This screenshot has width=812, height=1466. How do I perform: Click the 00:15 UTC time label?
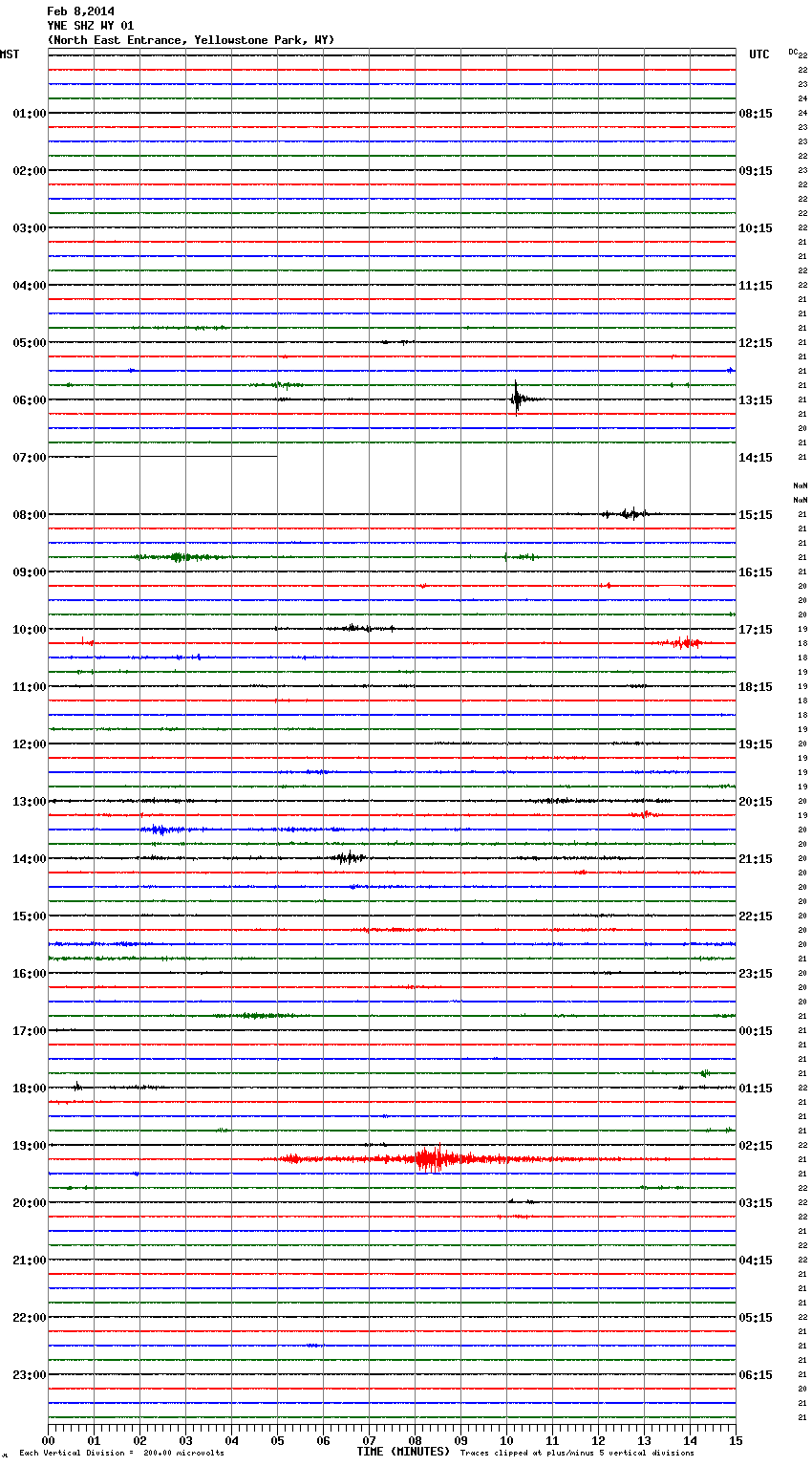tap(756, 1031)
